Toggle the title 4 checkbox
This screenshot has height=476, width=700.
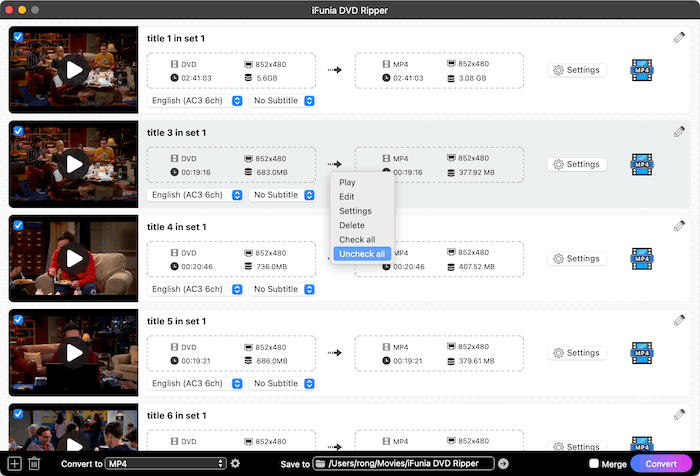[17, 225]
